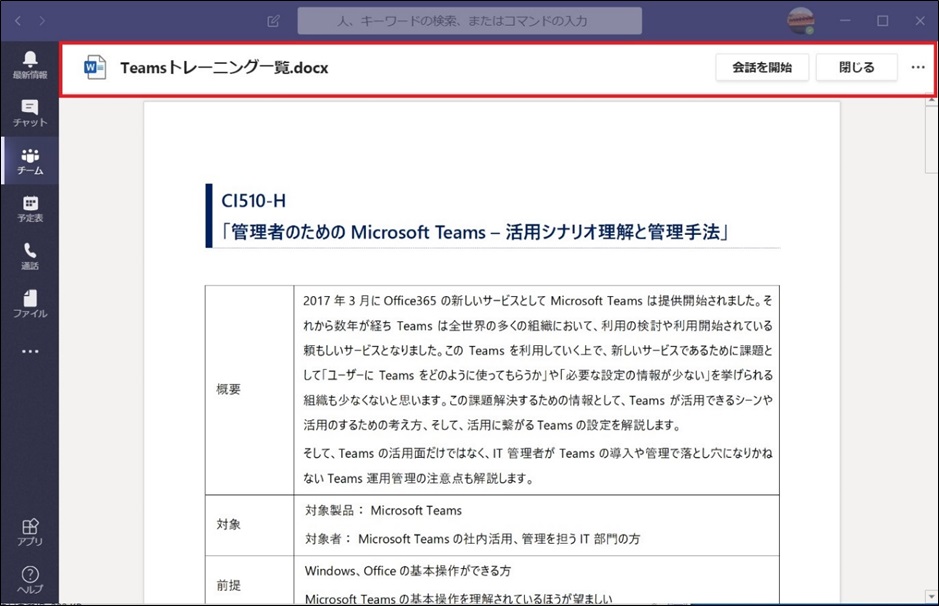Image resolution: width=939 pixels, height=606 pixels.
Task: Select the Teams (チーム) sidebar icon
Action: pyautogui.click(x=30, y=160)
